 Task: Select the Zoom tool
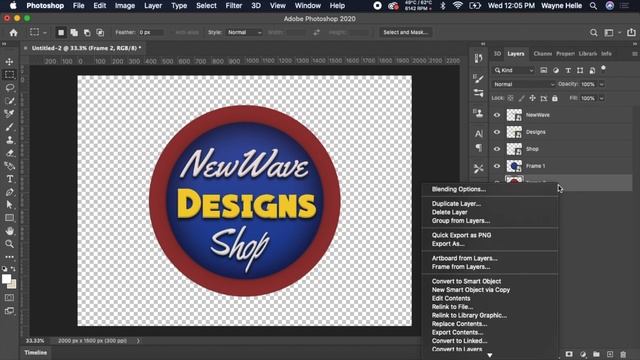click(9, 244)
